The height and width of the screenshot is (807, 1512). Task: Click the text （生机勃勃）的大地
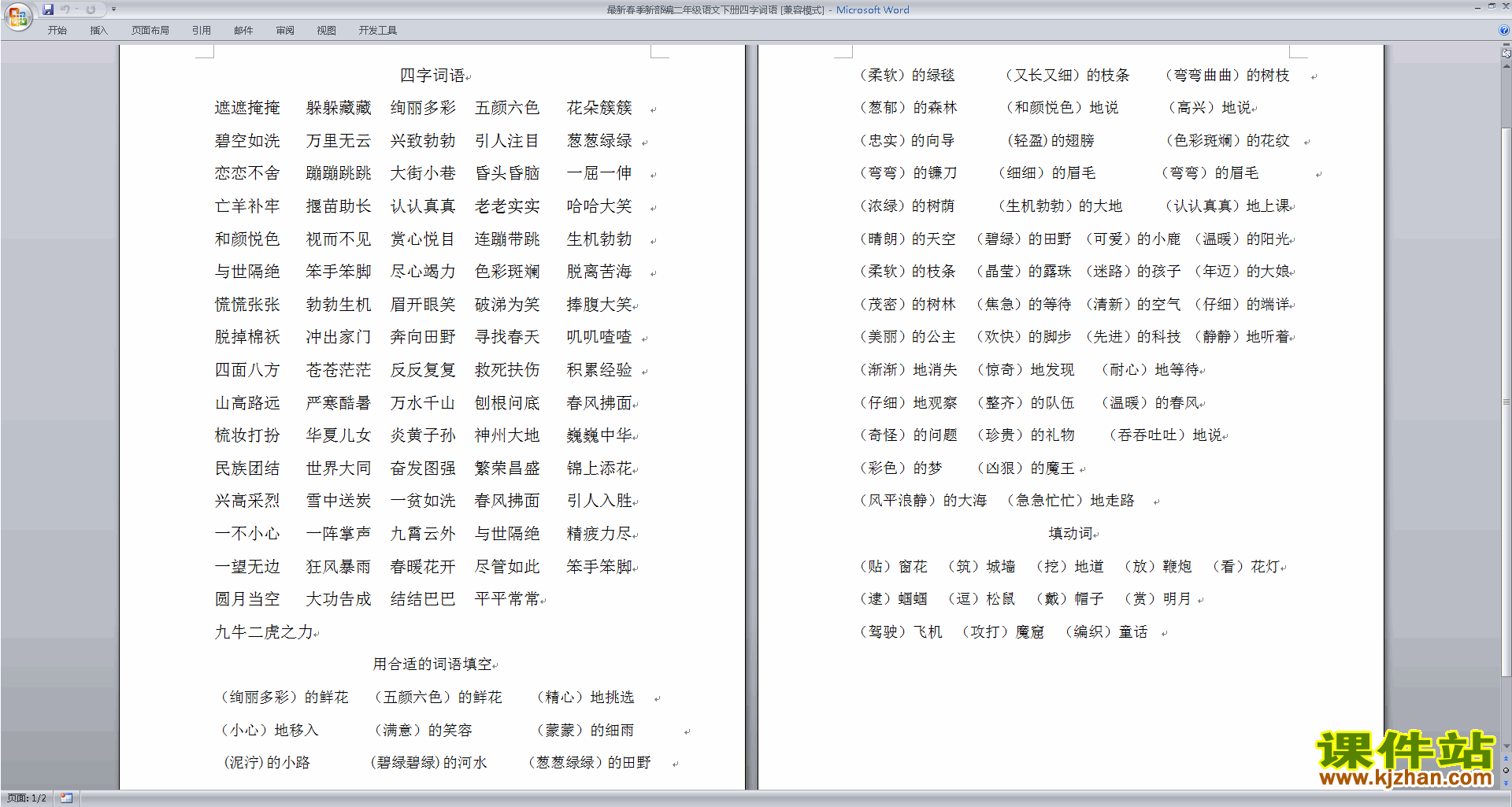click(x=1059, y=206)
